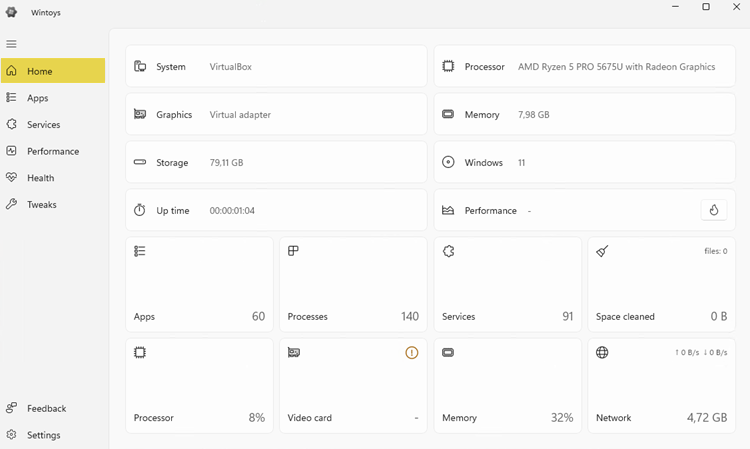Open the Services tile showing 91
750x449 pixels.
[507, 285]
